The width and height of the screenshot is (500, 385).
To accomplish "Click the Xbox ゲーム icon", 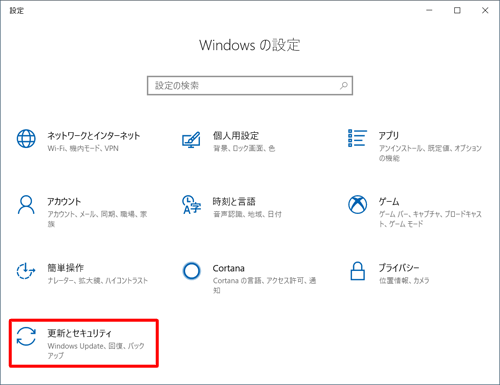I will click(x=357, y=204).
